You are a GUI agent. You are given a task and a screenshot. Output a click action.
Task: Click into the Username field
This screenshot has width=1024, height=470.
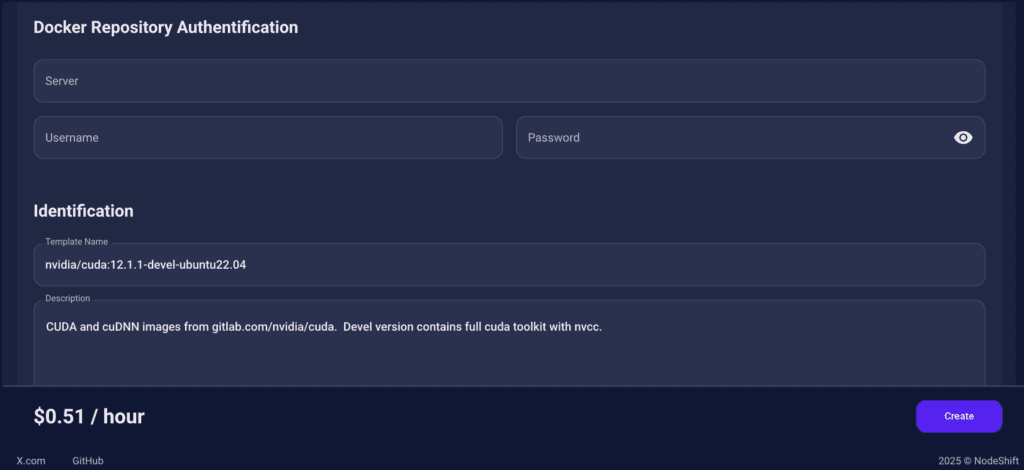click(268, 138)
